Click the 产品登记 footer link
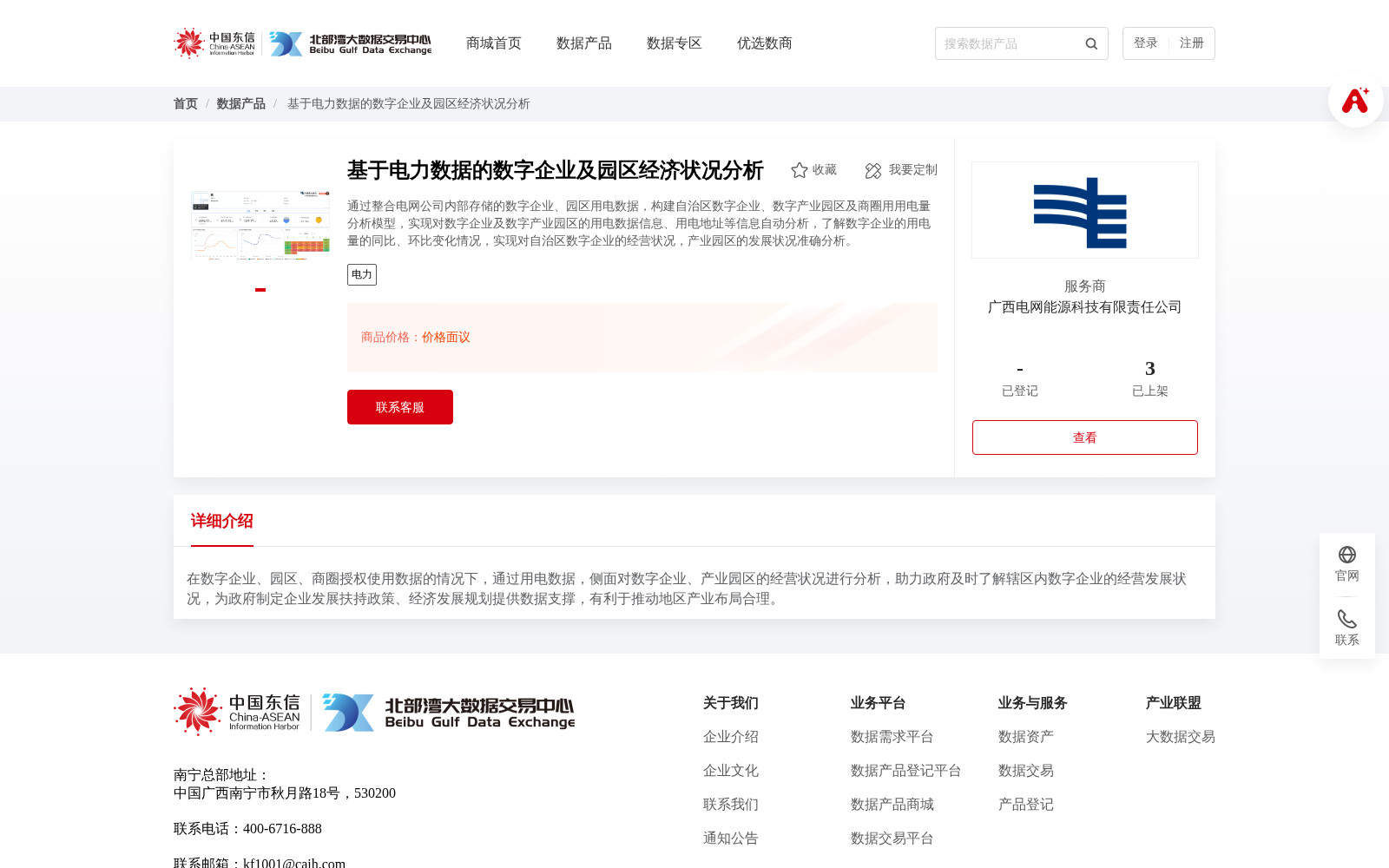Image resolution: width=1389 pixels, height=868 pixels. click(x=1026, y=805)
